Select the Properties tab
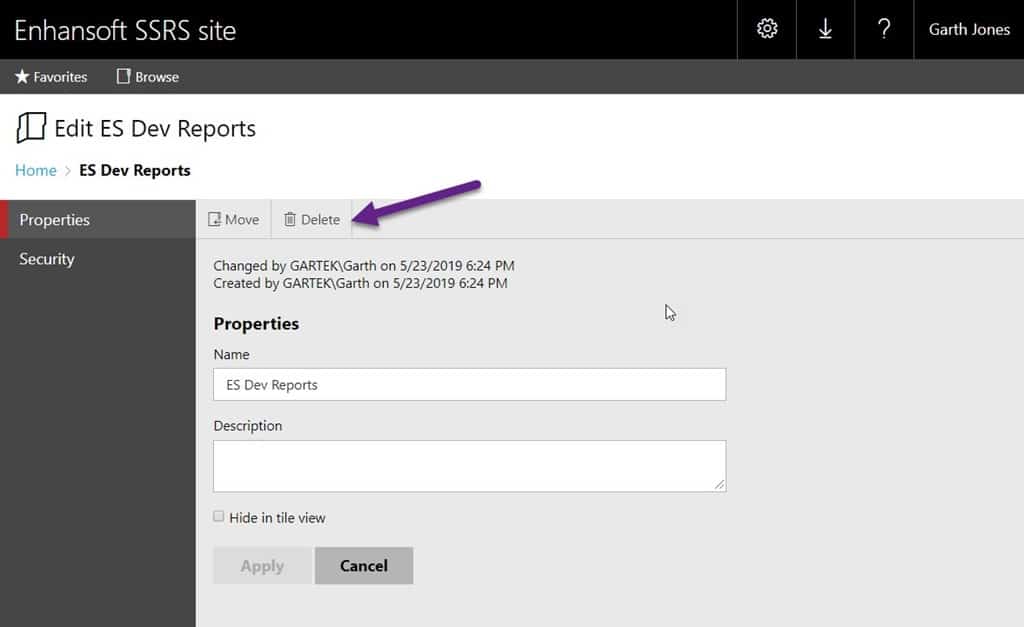 tap(55, 219)
